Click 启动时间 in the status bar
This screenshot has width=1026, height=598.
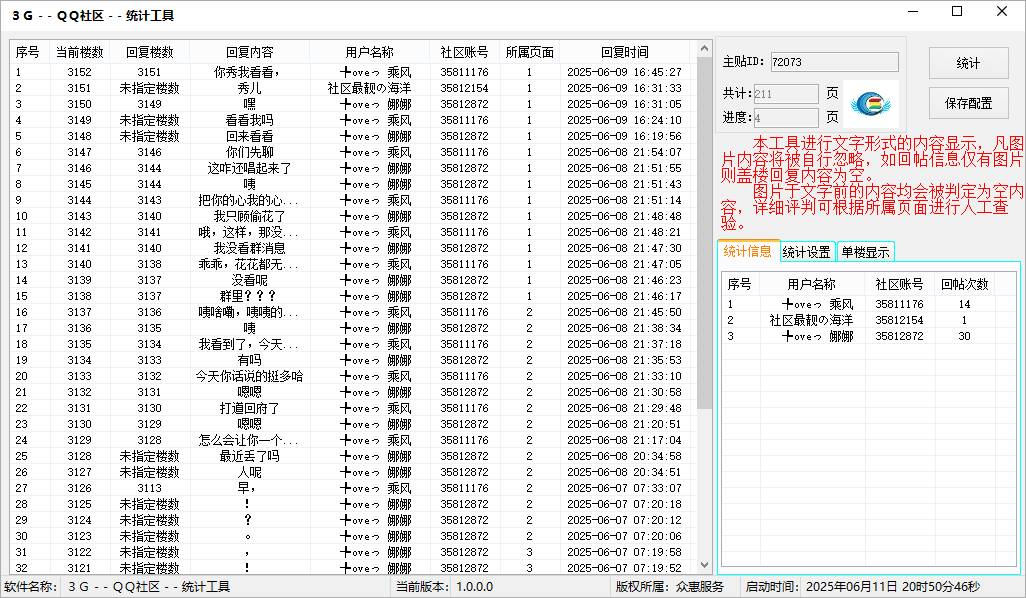862,587
